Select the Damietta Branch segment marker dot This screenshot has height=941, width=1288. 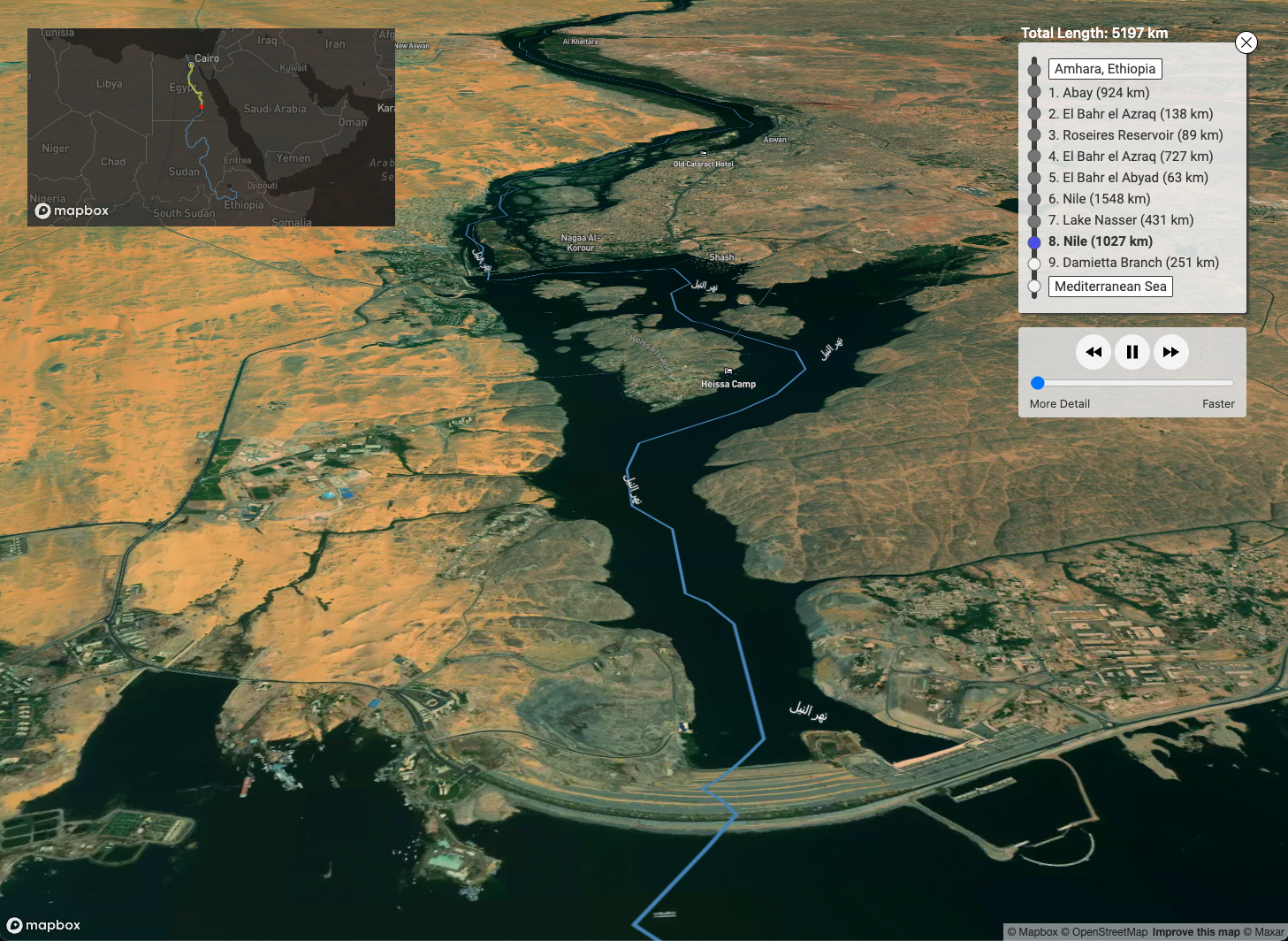[1034, 264]
